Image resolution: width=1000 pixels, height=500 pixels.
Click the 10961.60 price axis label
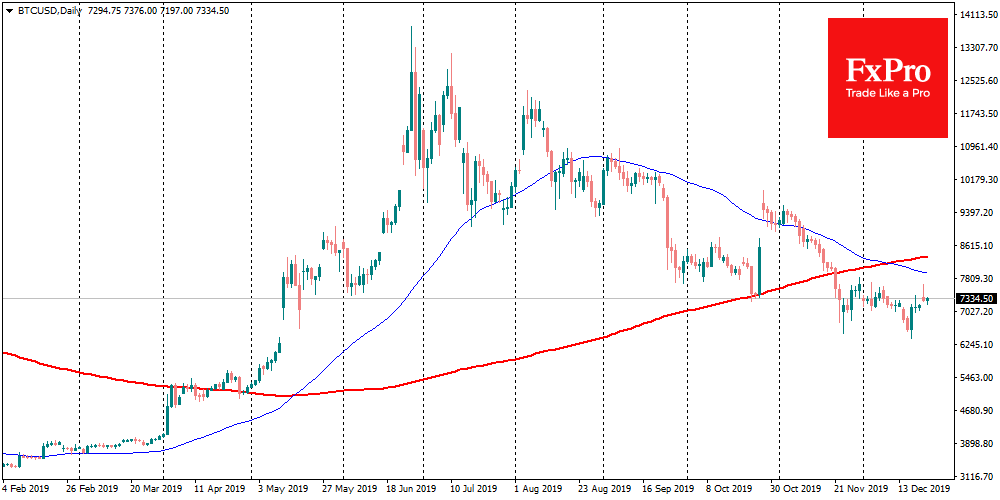pos(977,147)
